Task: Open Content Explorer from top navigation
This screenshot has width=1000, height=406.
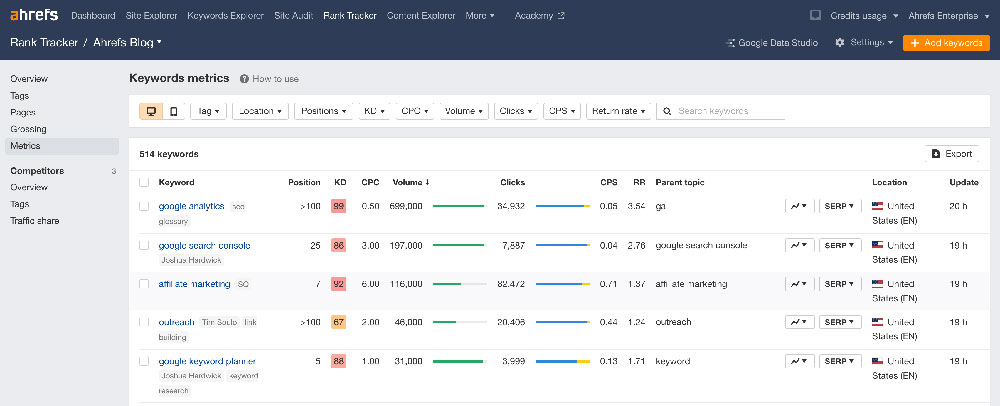Action: click(x=421, y=15)
